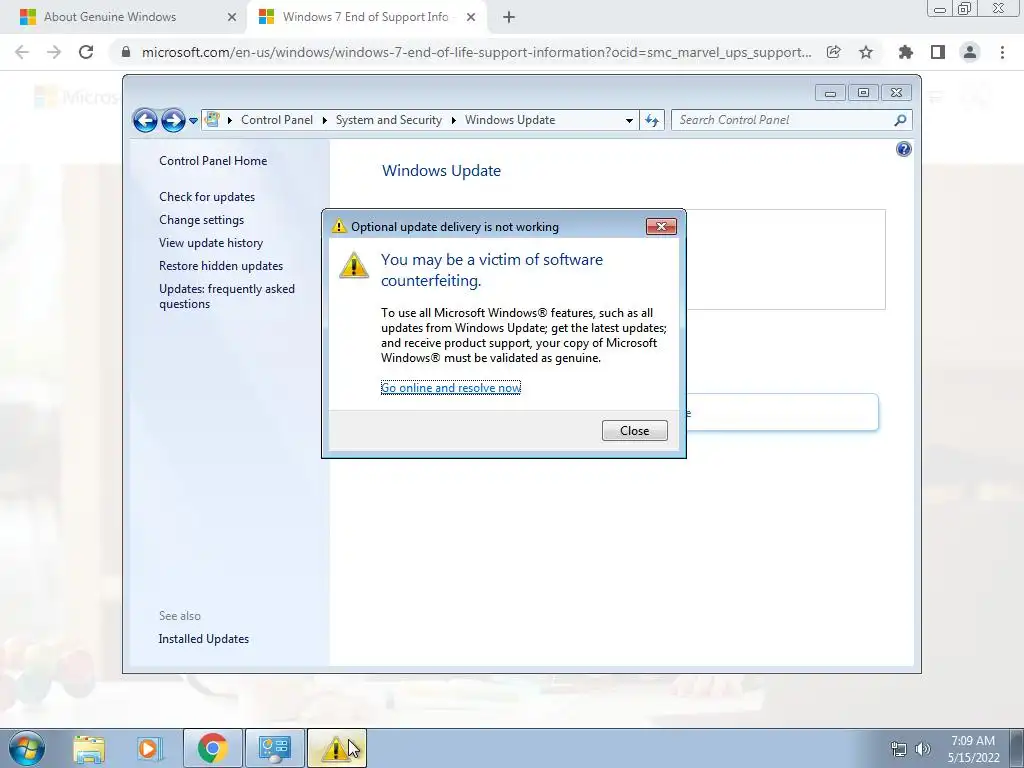Open Updates: frequently asked questions
This screenshot has height=768, width=1024.
(x=227, y=296)
